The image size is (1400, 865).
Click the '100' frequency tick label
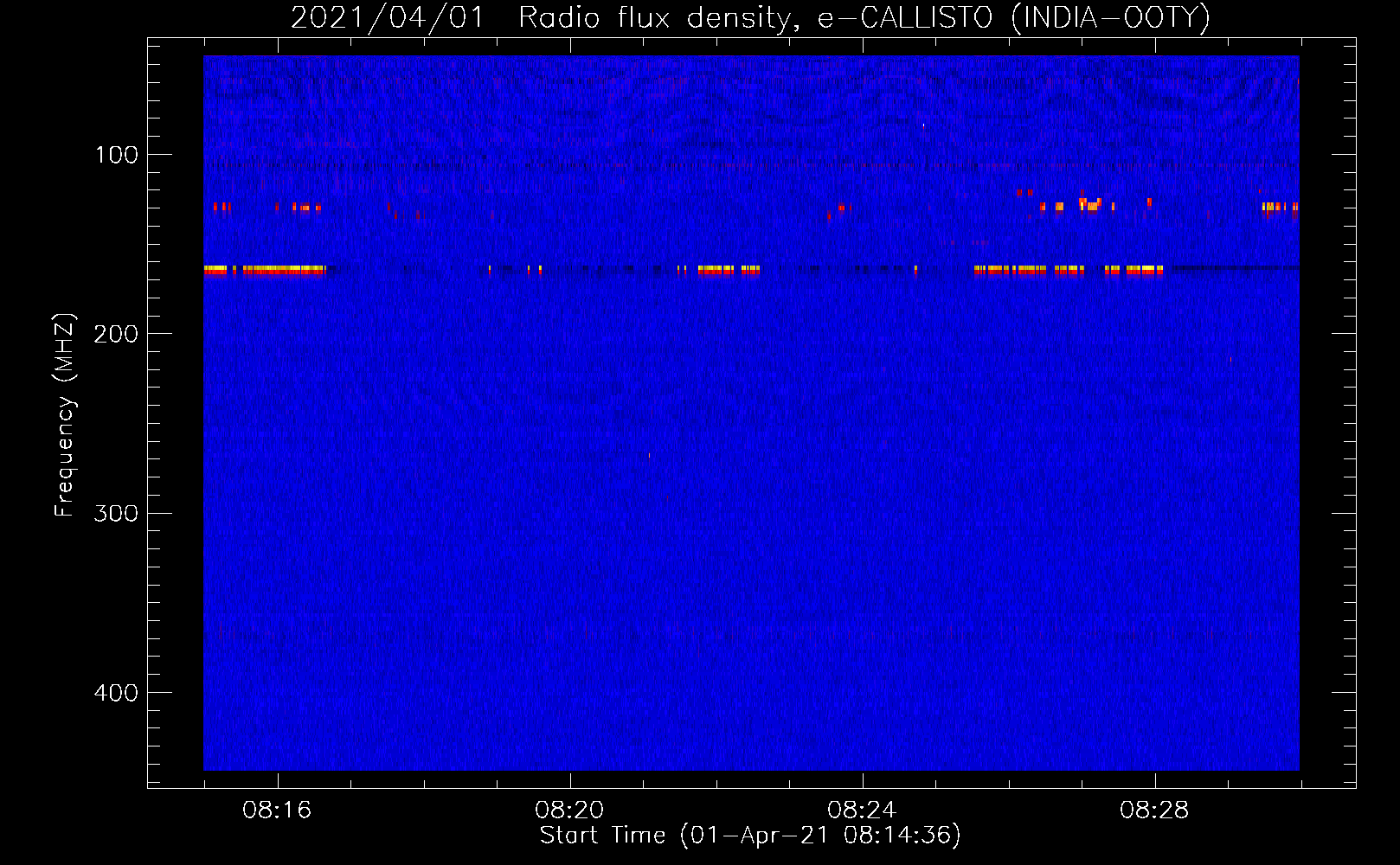(117, 155)
